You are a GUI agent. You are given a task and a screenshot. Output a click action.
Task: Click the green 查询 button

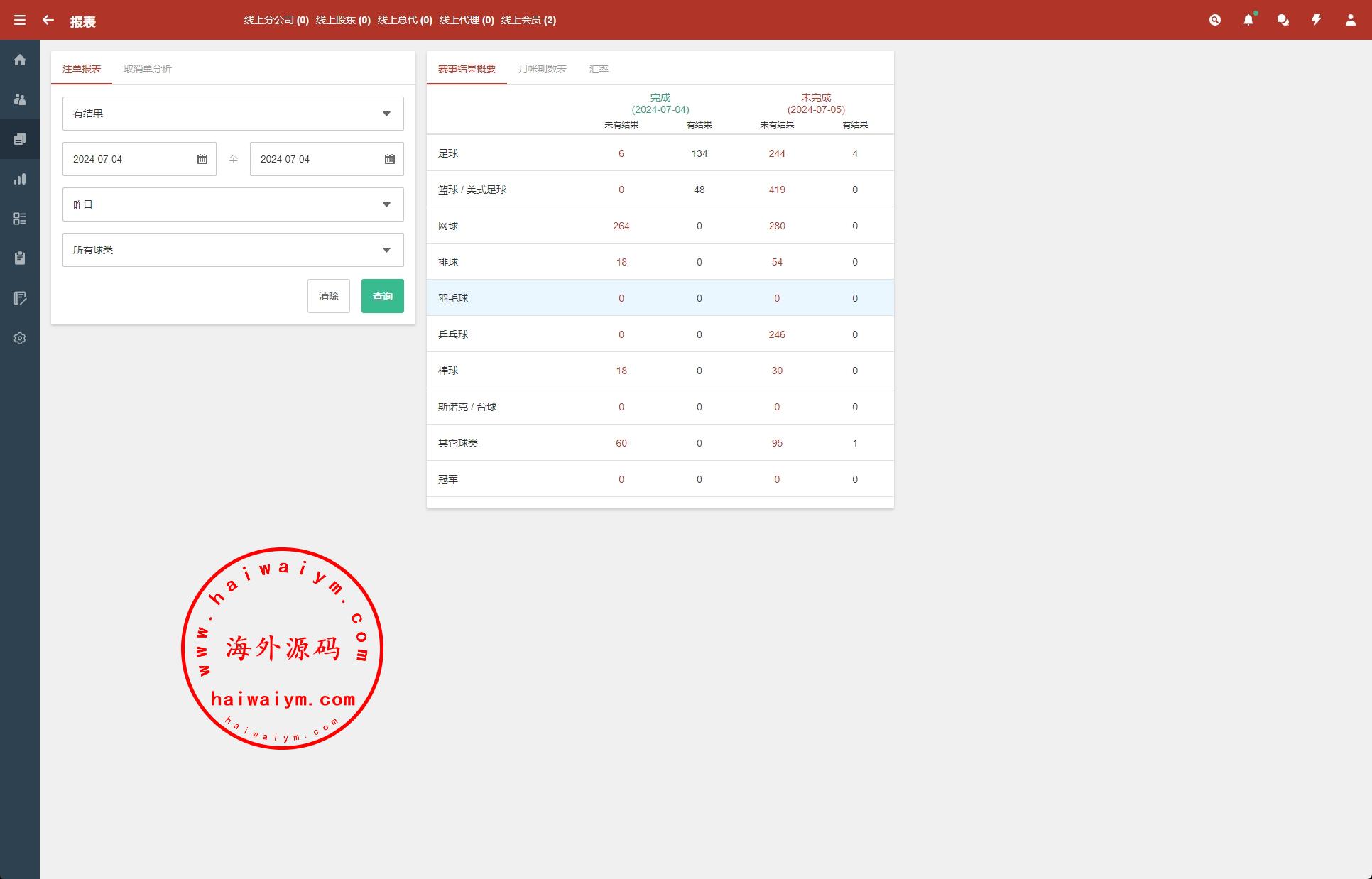382,296
